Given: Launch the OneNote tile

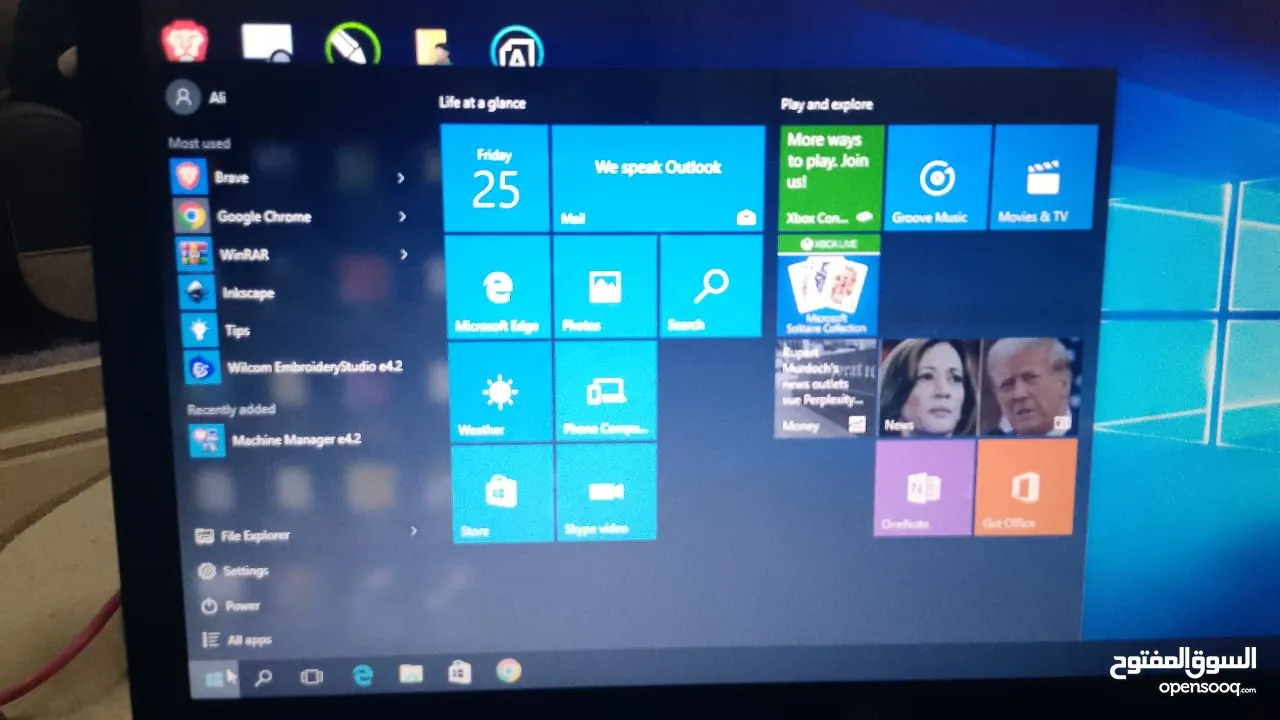Looking at the screenshot, I should [924, 488].
